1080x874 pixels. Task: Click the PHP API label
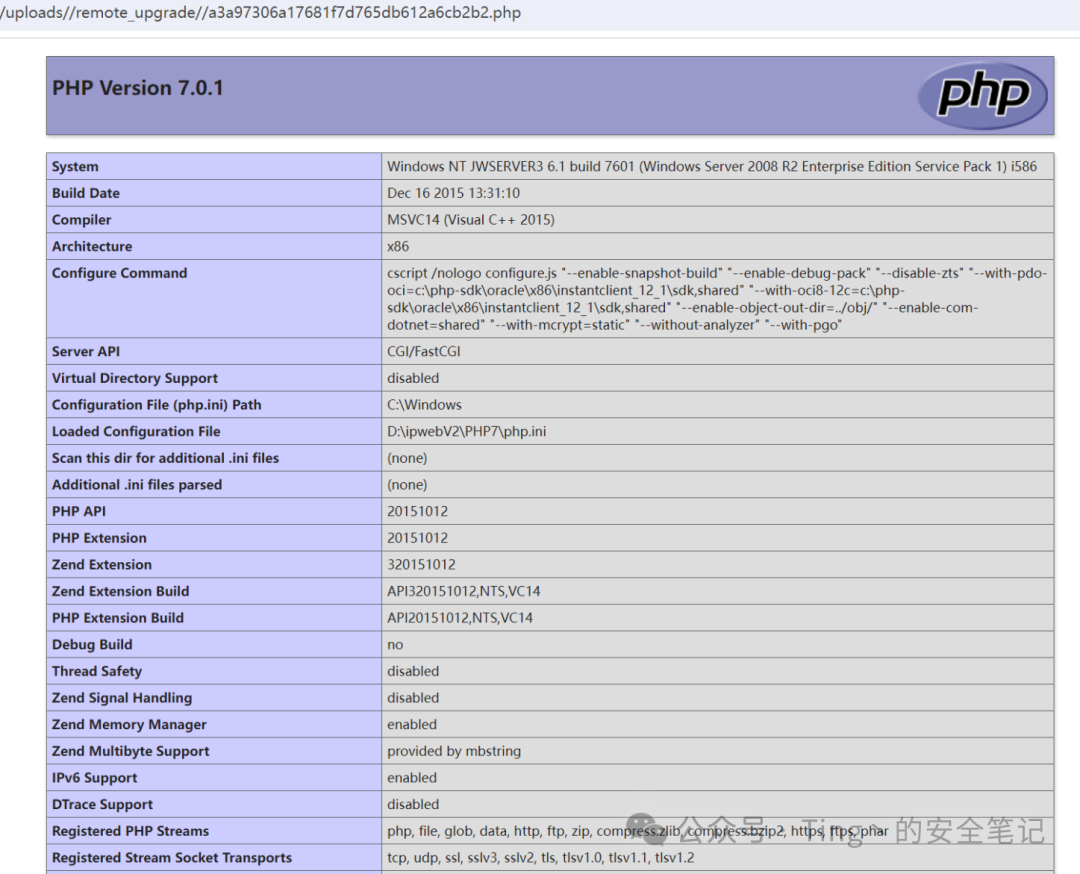click(79, 511)
